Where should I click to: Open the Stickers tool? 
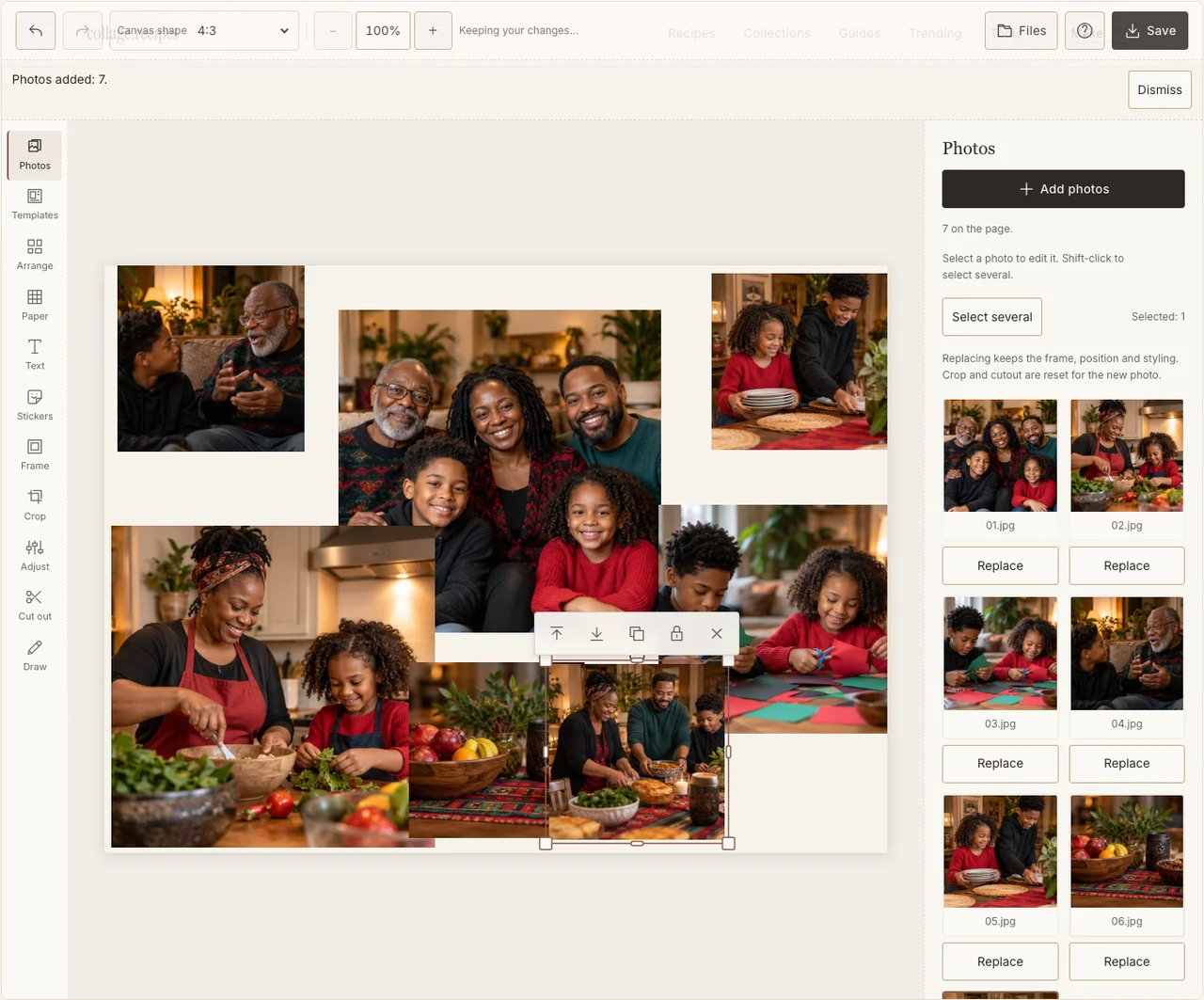[35, 405]
